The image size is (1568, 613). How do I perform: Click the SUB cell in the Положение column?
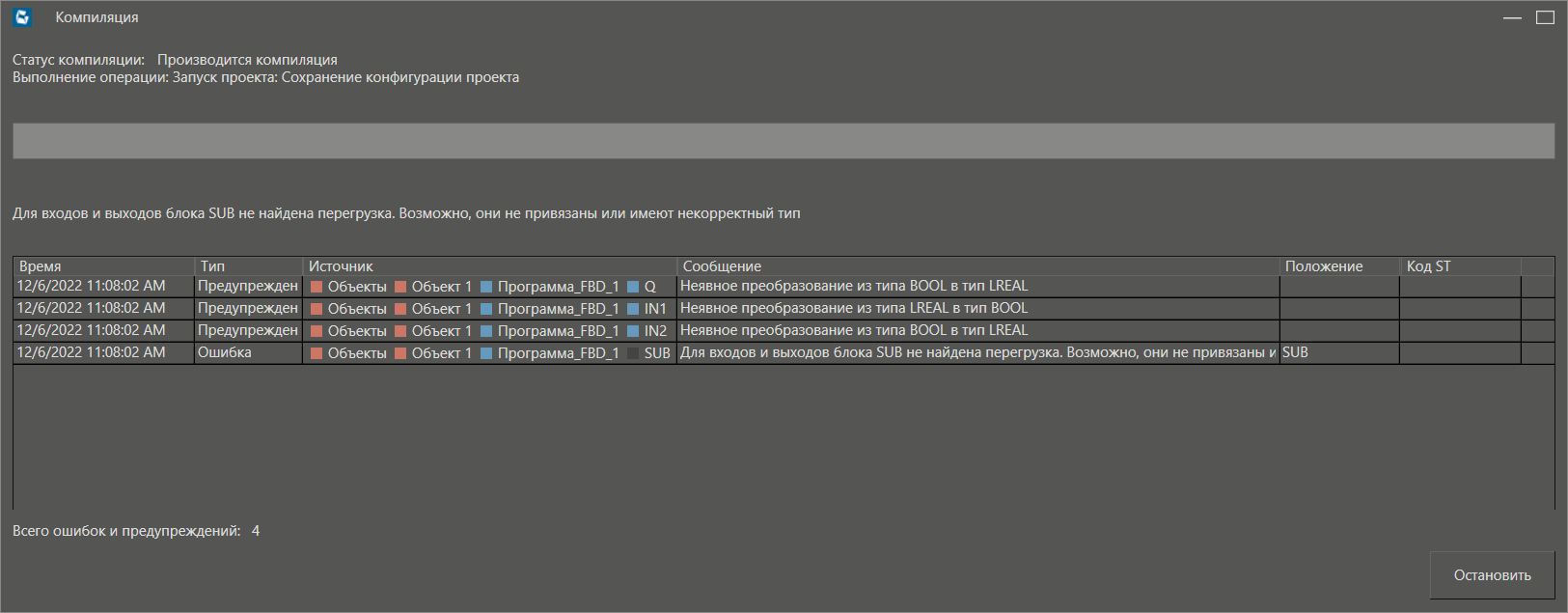(1296, 353)
